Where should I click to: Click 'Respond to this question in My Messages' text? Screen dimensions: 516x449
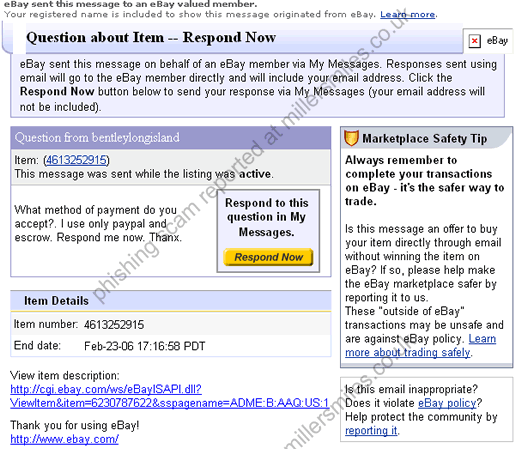coord(267,217)
